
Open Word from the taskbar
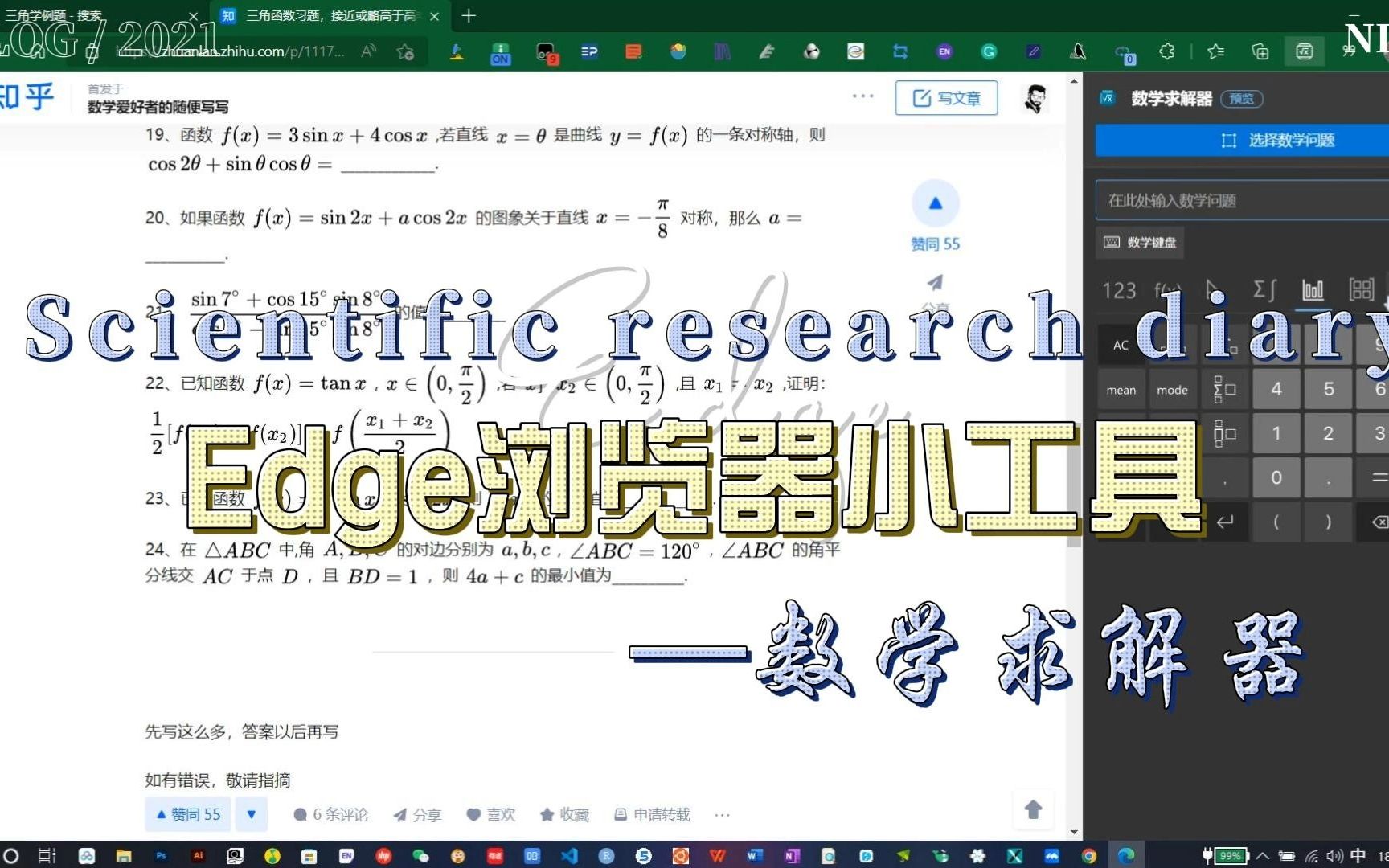[x=754, y=856]
